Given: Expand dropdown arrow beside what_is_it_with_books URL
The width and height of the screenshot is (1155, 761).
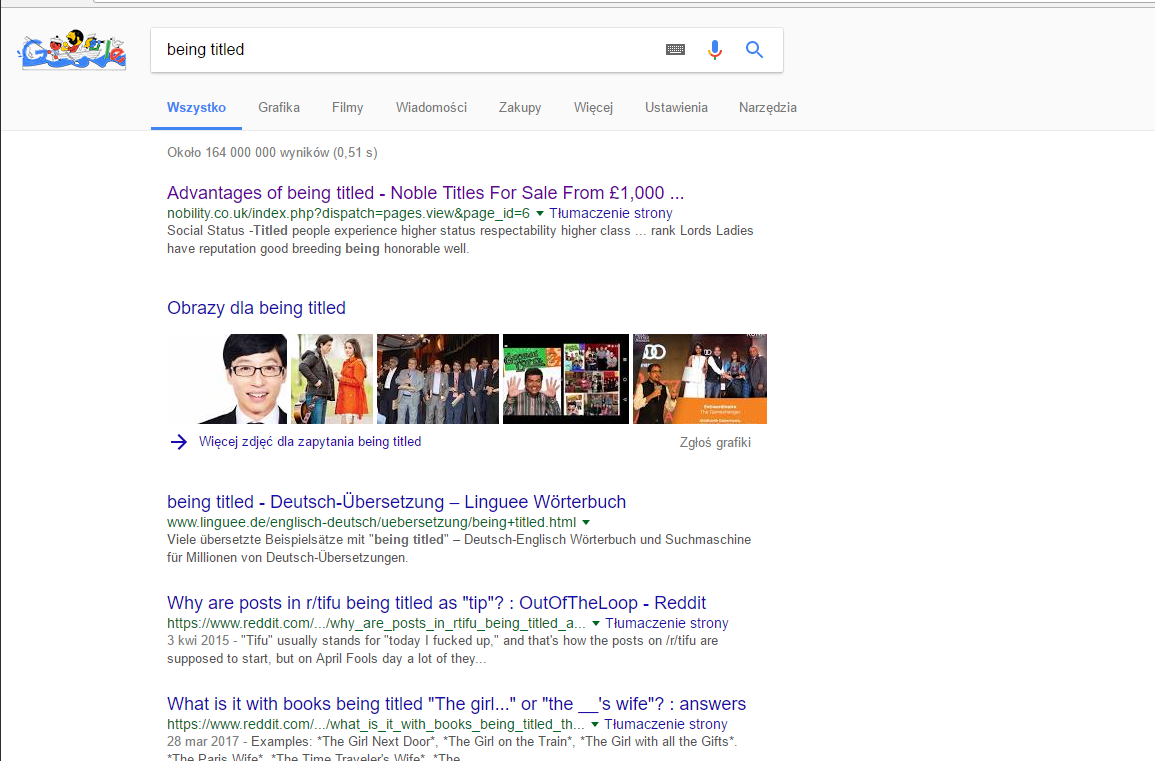Looking at the screenshot, I should pyautogui.click(x=595, y=724).
